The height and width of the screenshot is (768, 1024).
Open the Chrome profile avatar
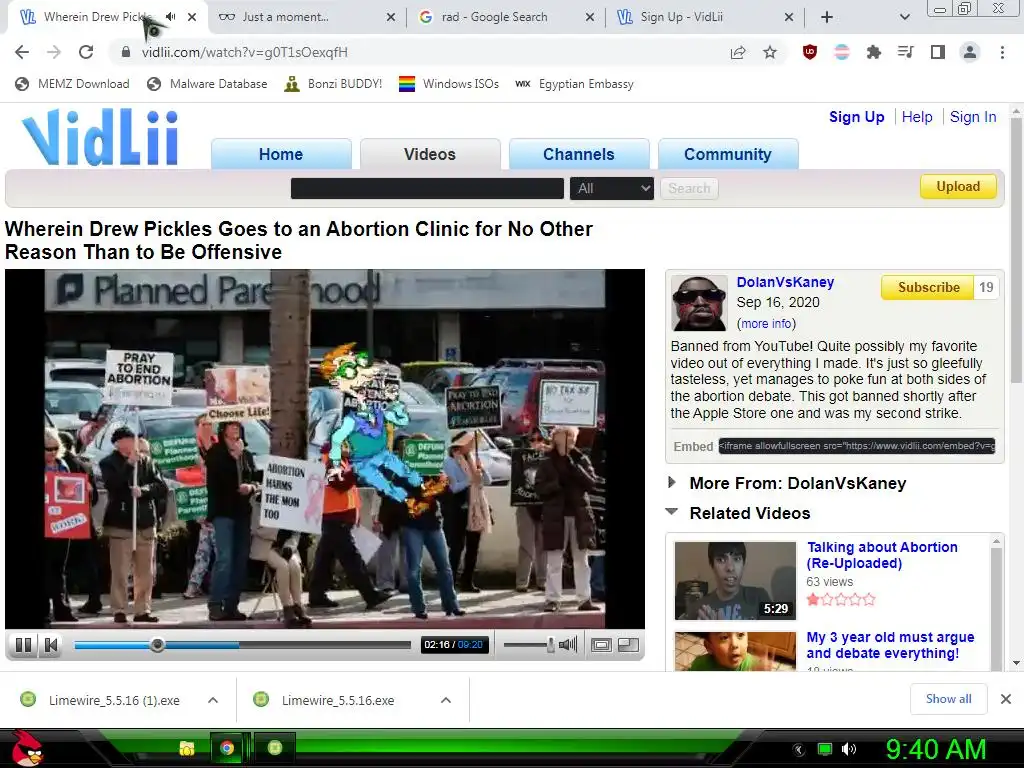tap(970, 52)
